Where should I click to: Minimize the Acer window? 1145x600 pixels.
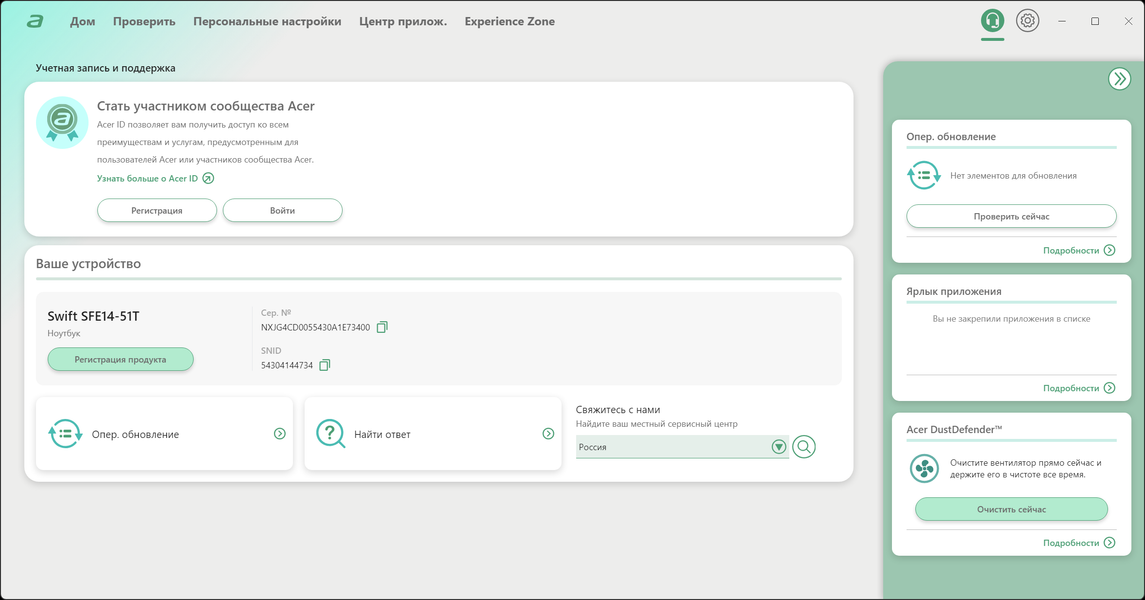[1062, 21]
